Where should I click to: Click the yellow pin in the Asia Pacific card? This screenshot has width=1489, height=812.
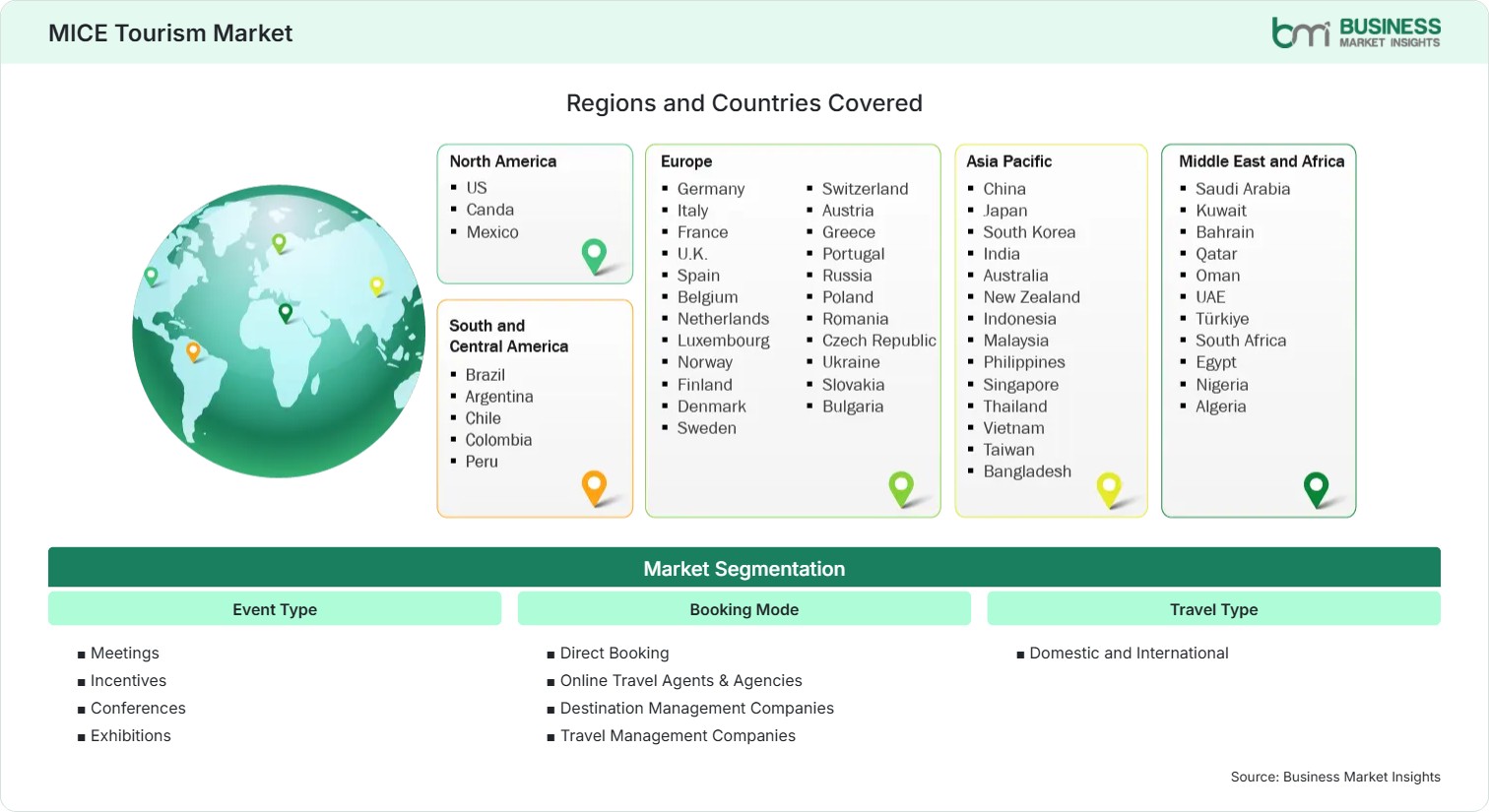click(x=1109, y=489)
